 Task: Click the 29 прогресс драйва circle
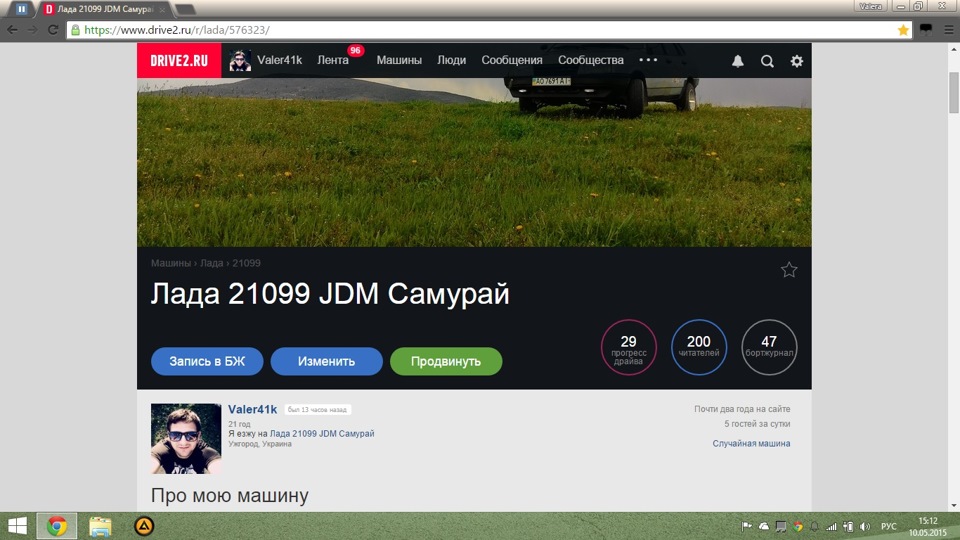(629, 347)
